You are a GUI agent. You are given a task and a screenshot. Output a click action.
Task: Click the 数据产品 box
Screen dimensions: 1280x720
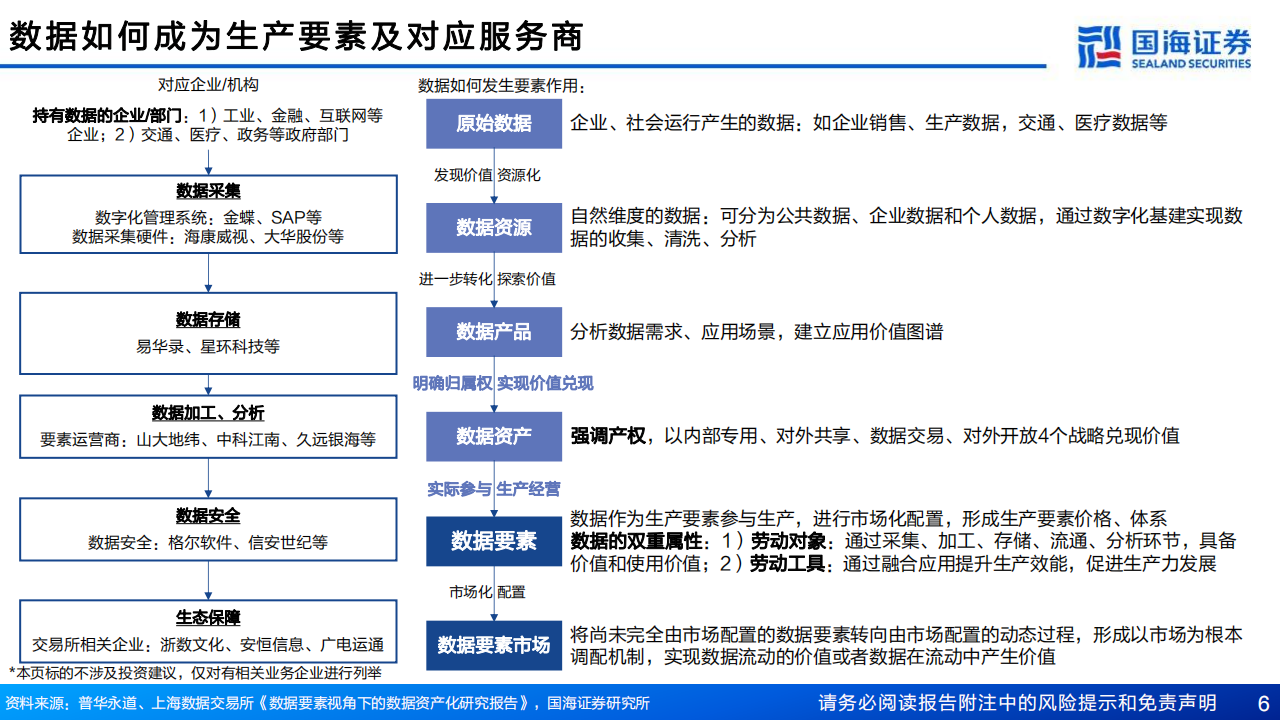pyautogui.click(x=494, y=332)
